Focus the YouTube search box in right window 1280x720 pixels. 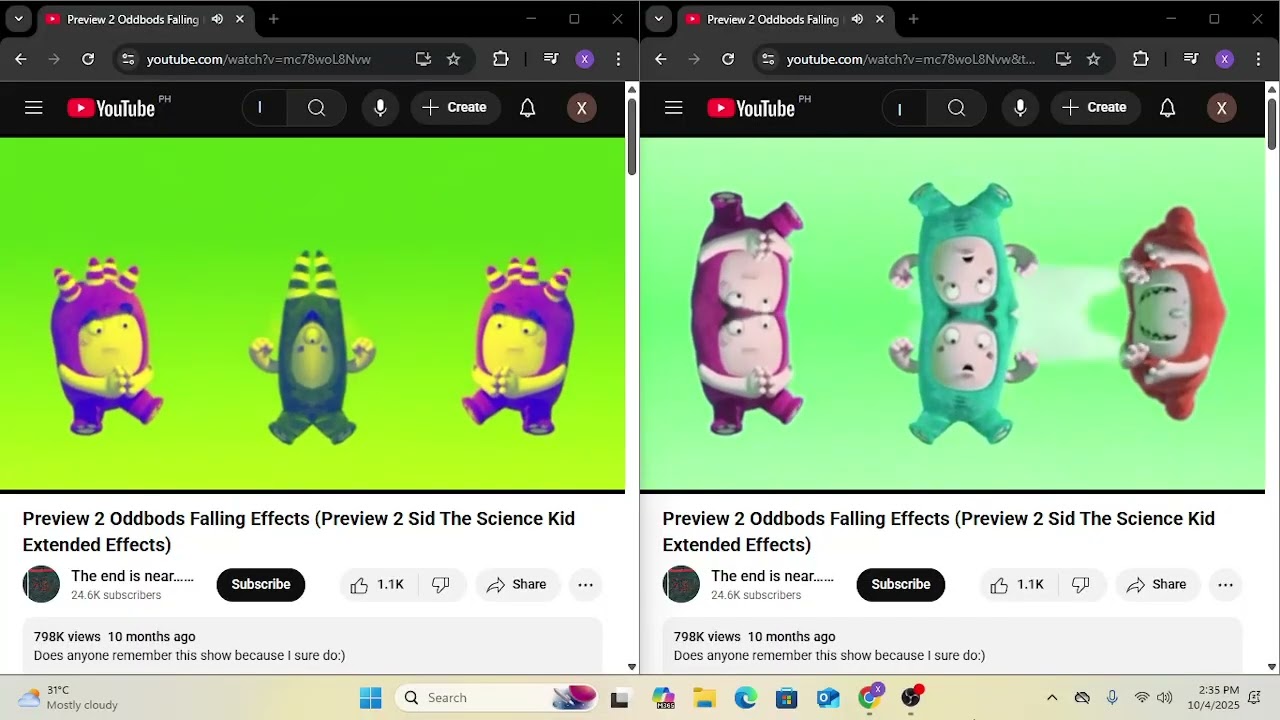point(905,108)
